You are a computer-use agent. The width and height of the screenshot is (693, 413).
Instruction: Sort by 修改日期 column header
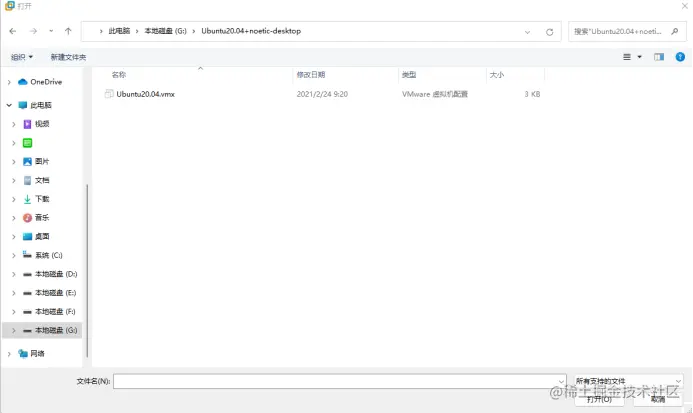coord(311,75)
